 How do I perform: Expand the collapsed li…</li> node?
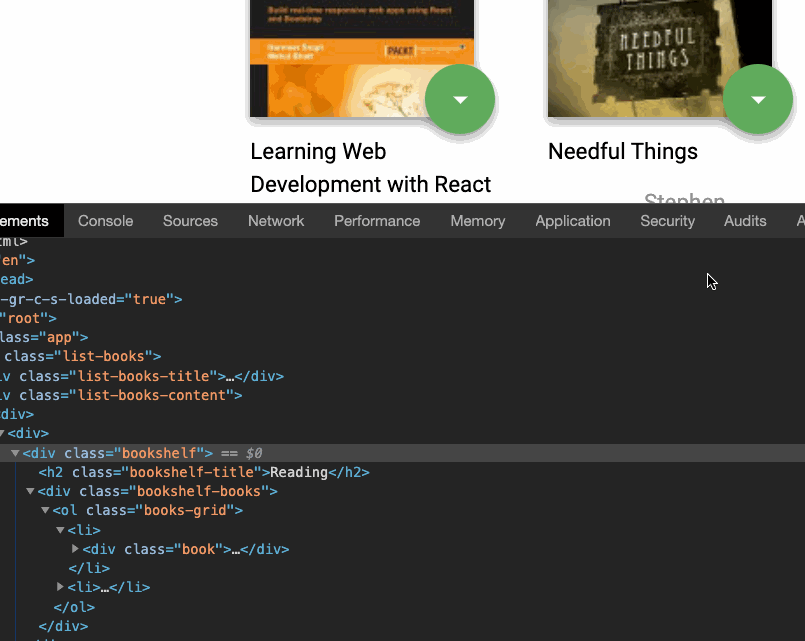60,587
